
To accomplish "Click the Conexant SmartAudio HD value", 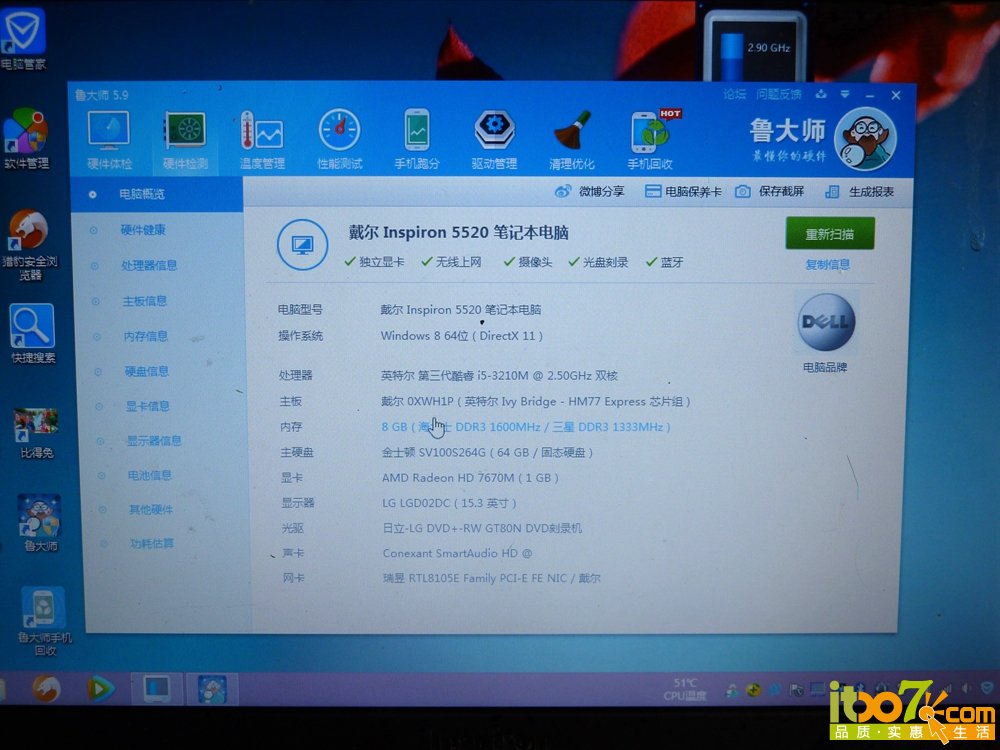I will point(457,553).
